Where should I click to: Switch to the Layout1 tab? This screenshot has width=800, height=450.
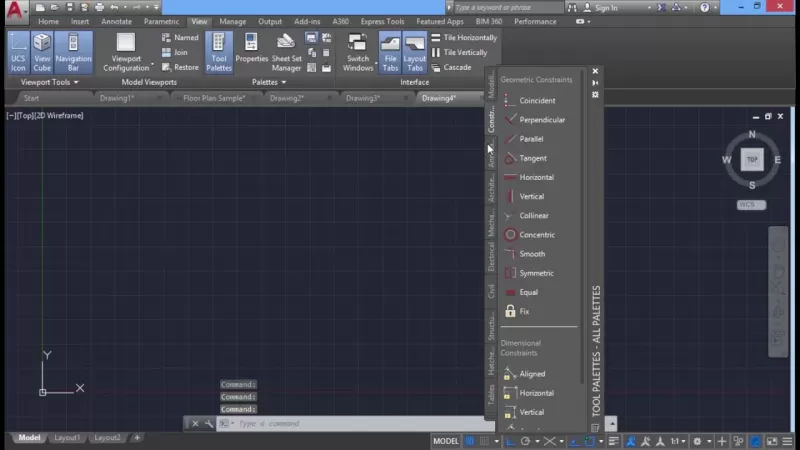point(67,438)
